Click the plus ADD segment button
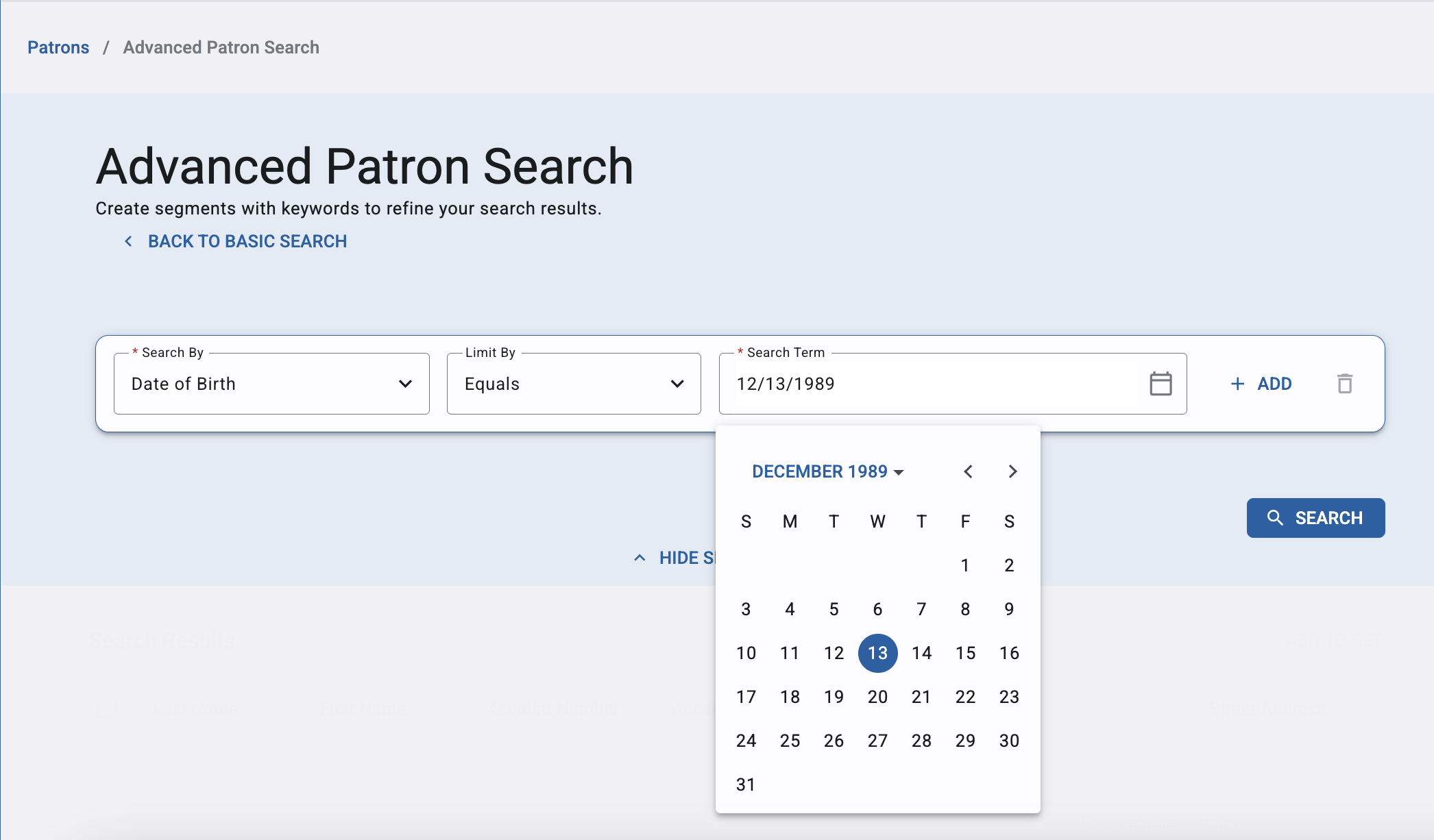The height and width of the screenshot is (840, 1434). pos(1261,384)
